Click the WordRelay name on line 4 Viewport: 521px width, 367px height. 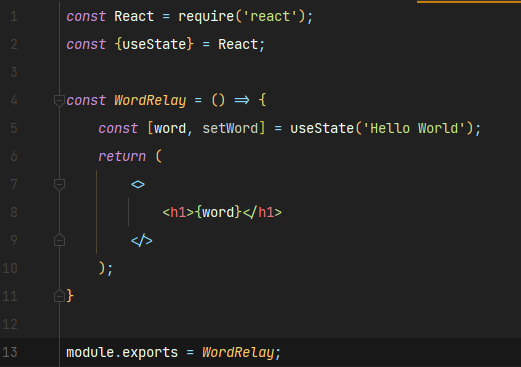150,100
